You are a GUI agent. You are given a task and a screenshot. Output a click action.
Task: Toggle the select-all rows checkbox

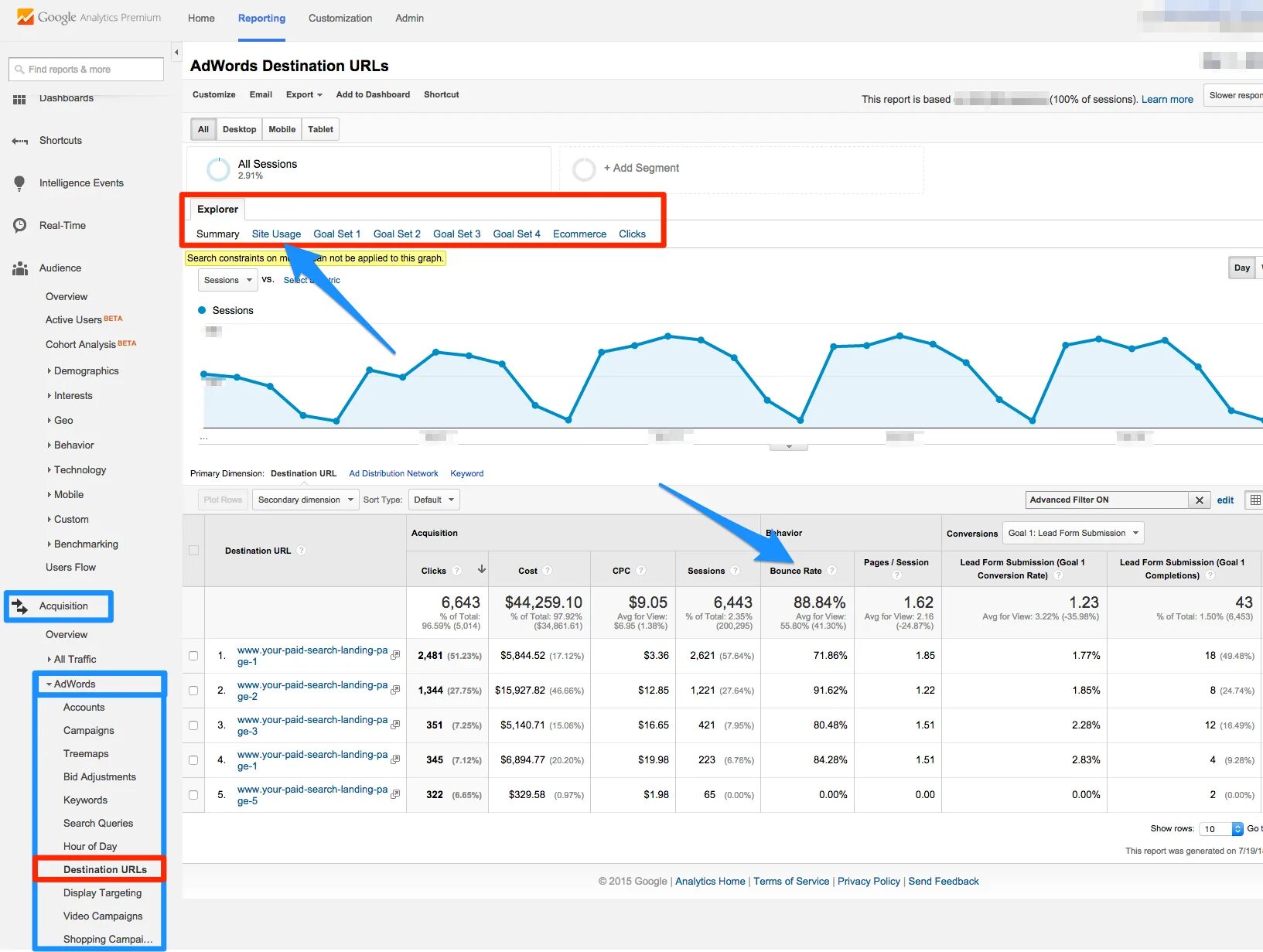[193, 551]
